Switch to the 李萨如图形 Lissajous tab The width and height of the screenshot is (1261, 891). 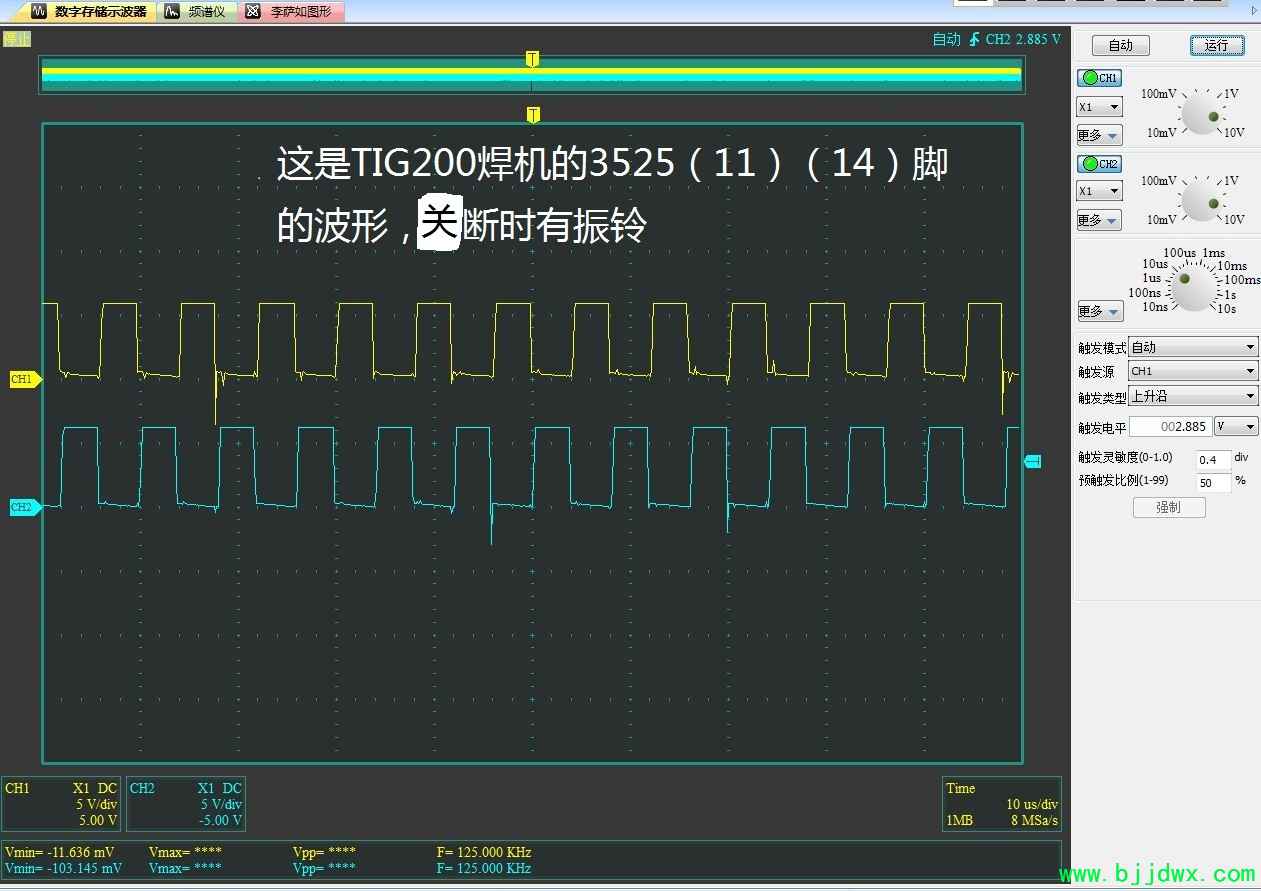tap(293, 12)
